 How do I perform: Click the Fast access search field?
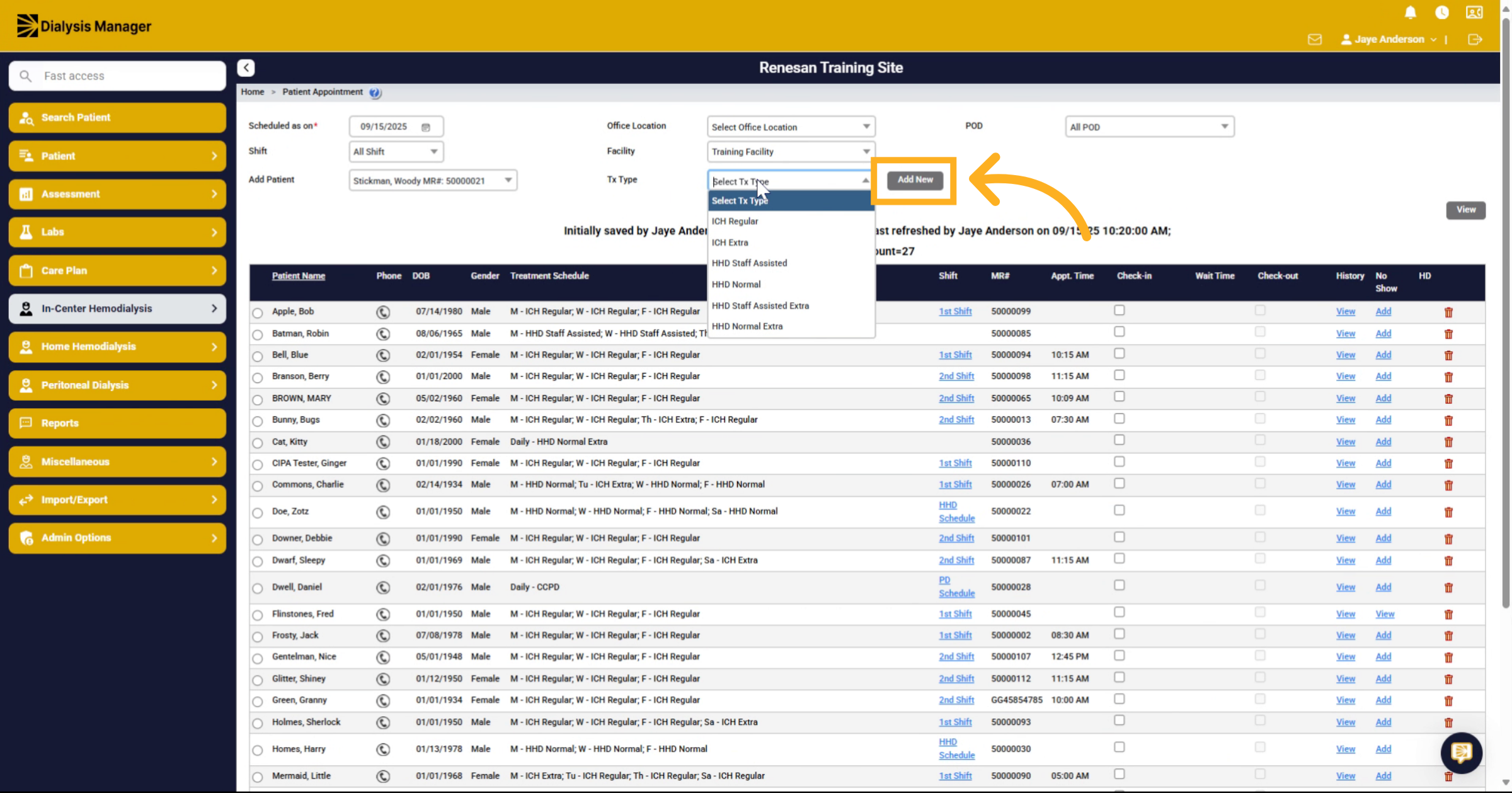118,76
